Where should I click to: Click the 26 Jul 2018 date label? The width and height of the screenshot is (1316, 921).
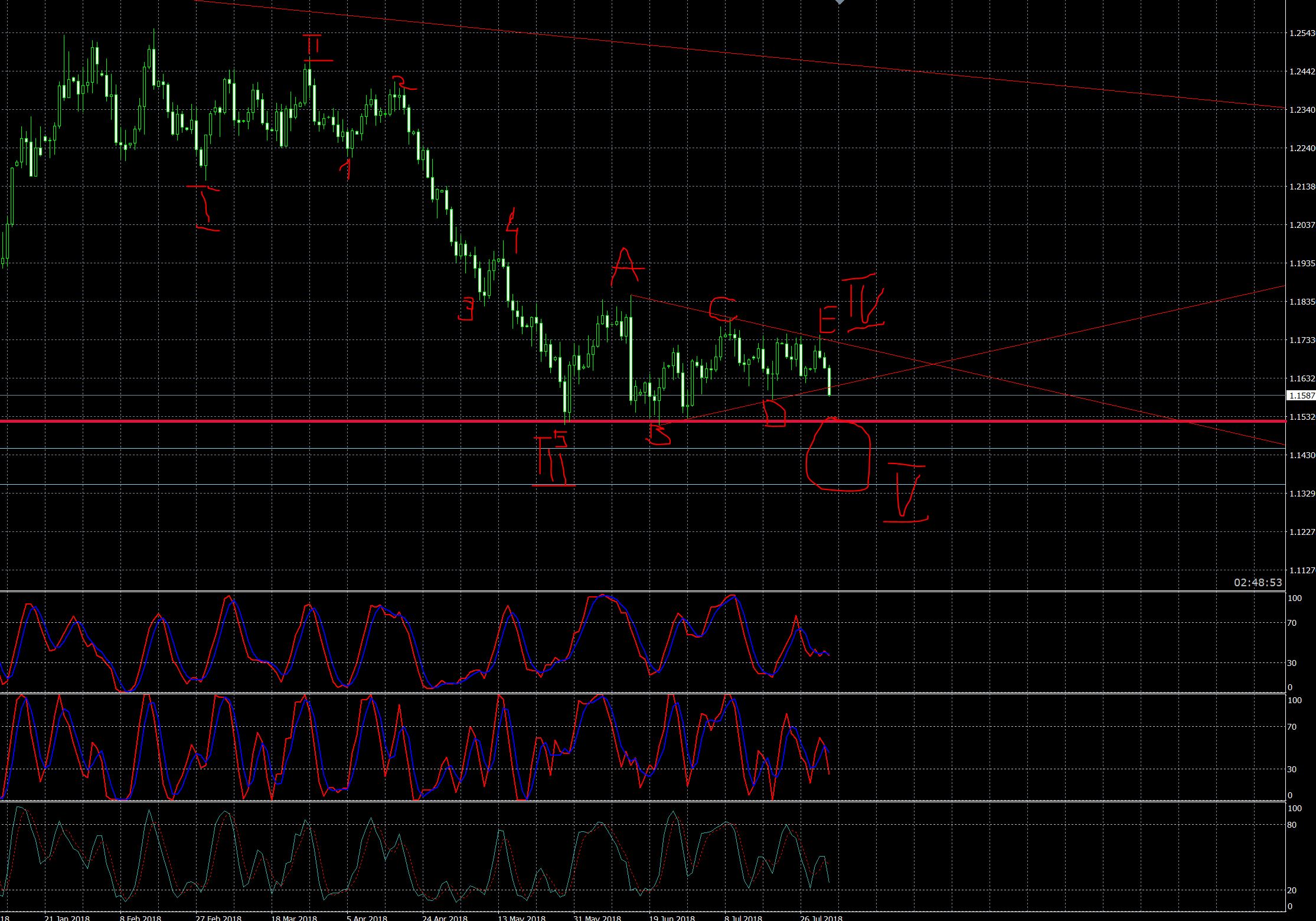821,917
